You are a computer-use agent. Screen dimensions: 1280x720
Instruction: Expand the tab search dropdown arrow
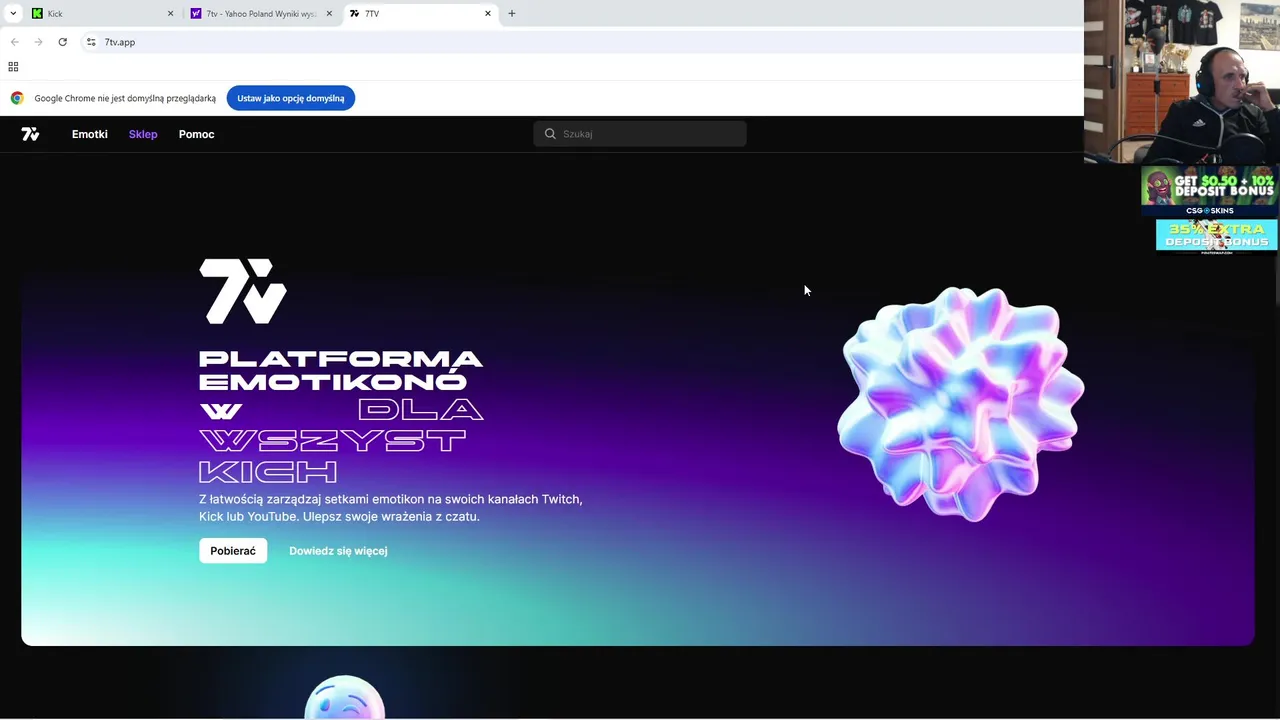13,14
